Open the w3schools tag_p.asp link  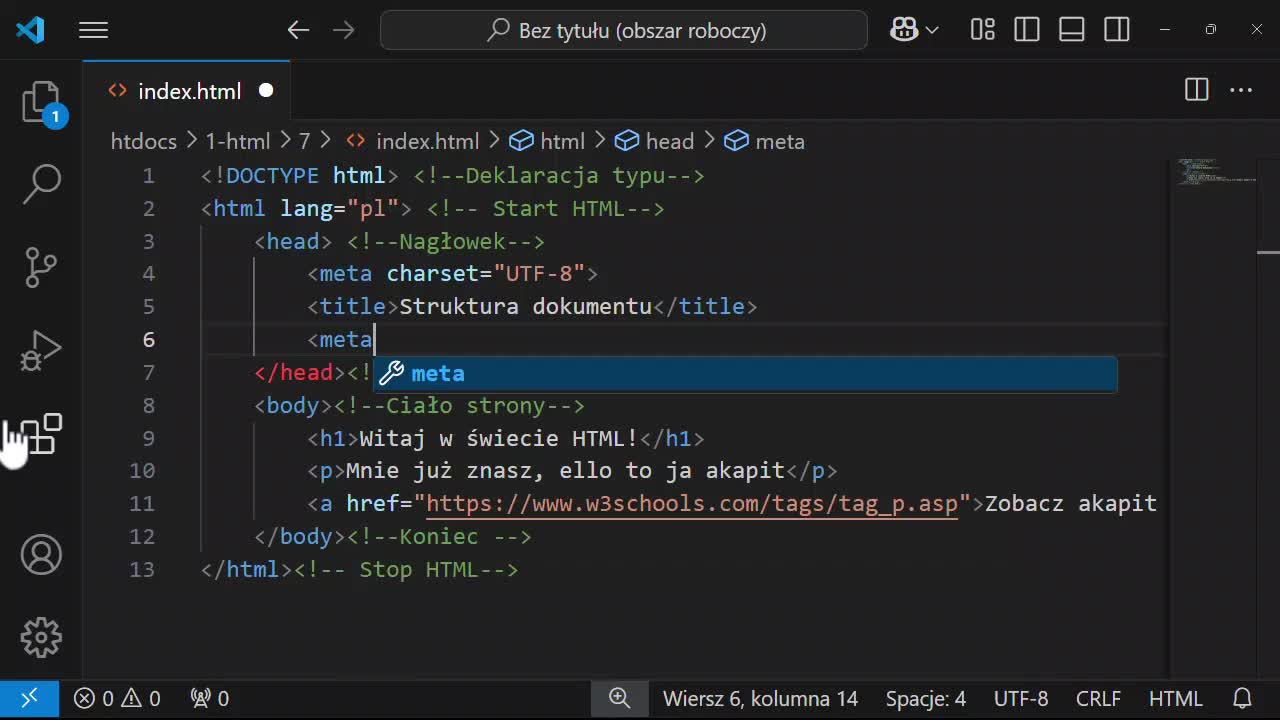[692, 503]
